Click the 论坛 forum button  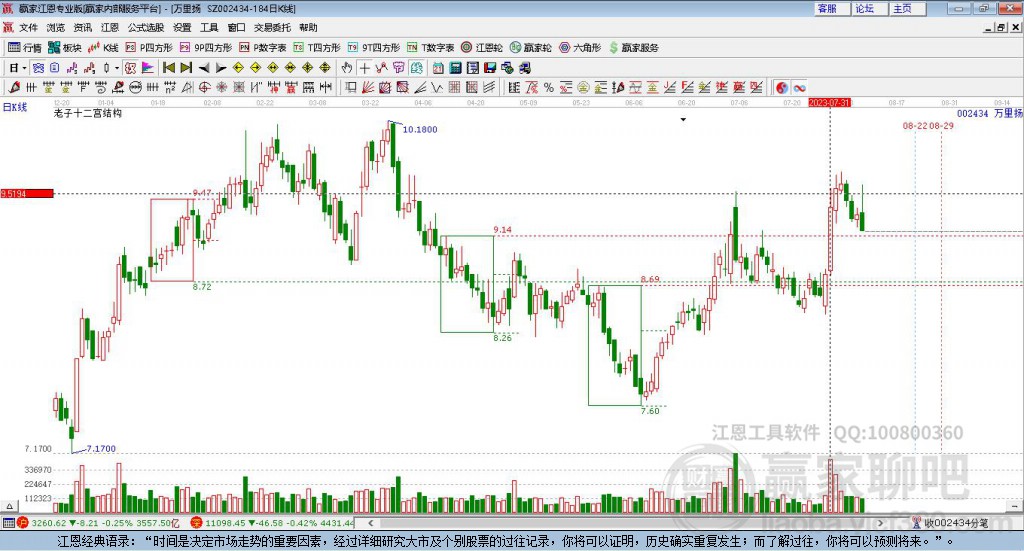coord(870,8)
